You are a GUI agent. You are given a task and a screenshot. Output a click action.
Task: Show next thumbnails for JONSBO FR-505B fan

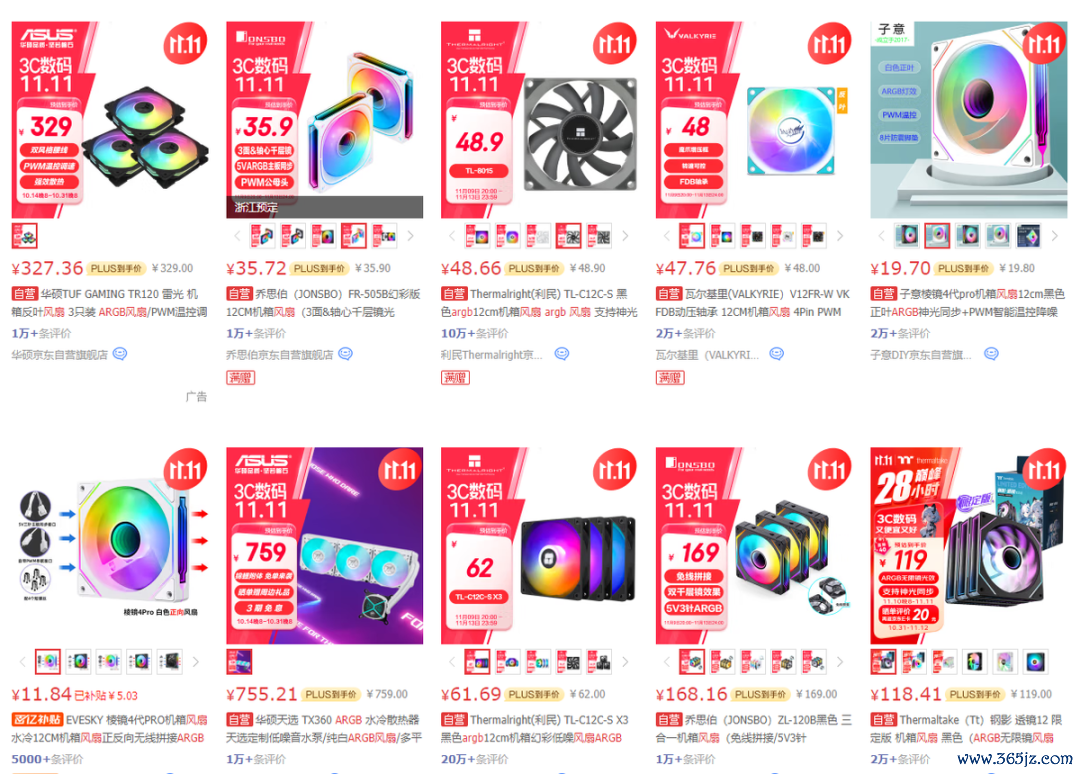(411, 236)
